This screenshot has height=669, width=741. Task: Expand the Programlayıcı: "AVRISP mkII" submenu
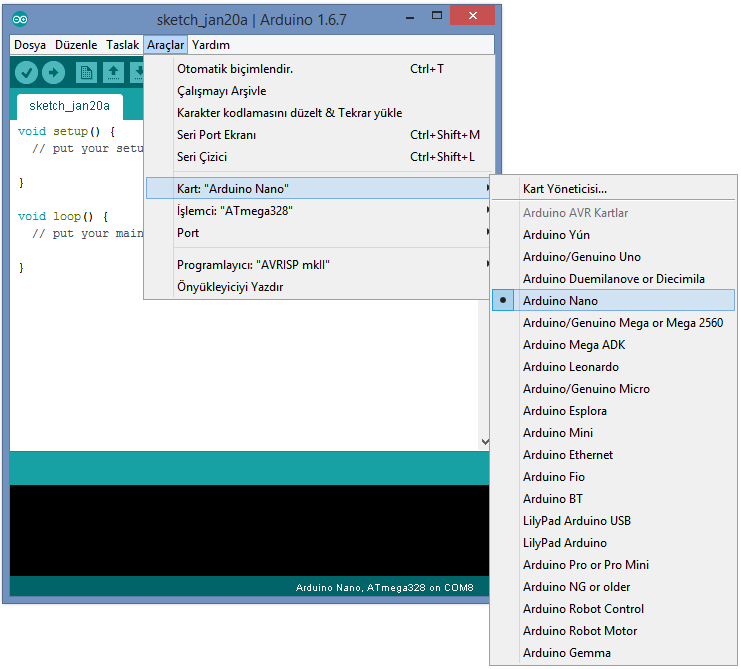pyautogui.click(x=320, y=265)
